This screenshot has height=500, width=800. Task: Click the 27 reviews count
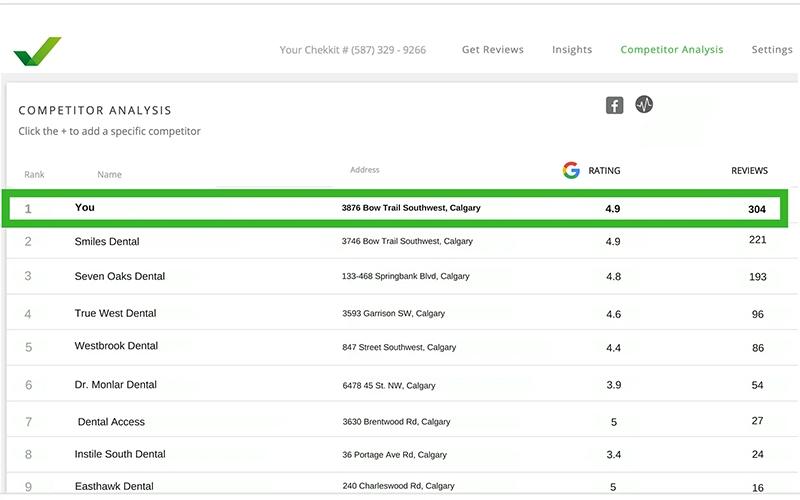coord(757,421)
